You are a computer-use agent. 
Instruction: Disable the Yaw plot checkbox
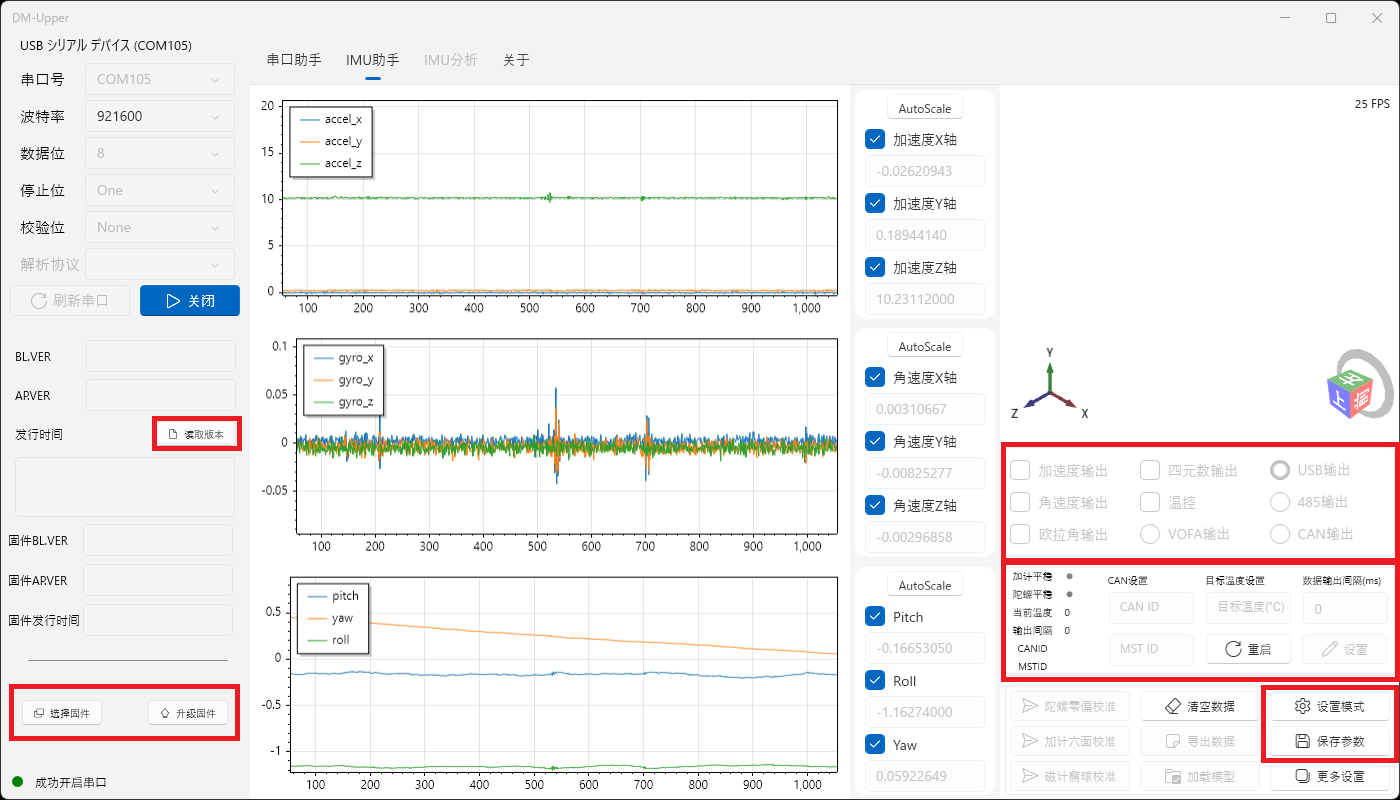click(x=875, y=745)
